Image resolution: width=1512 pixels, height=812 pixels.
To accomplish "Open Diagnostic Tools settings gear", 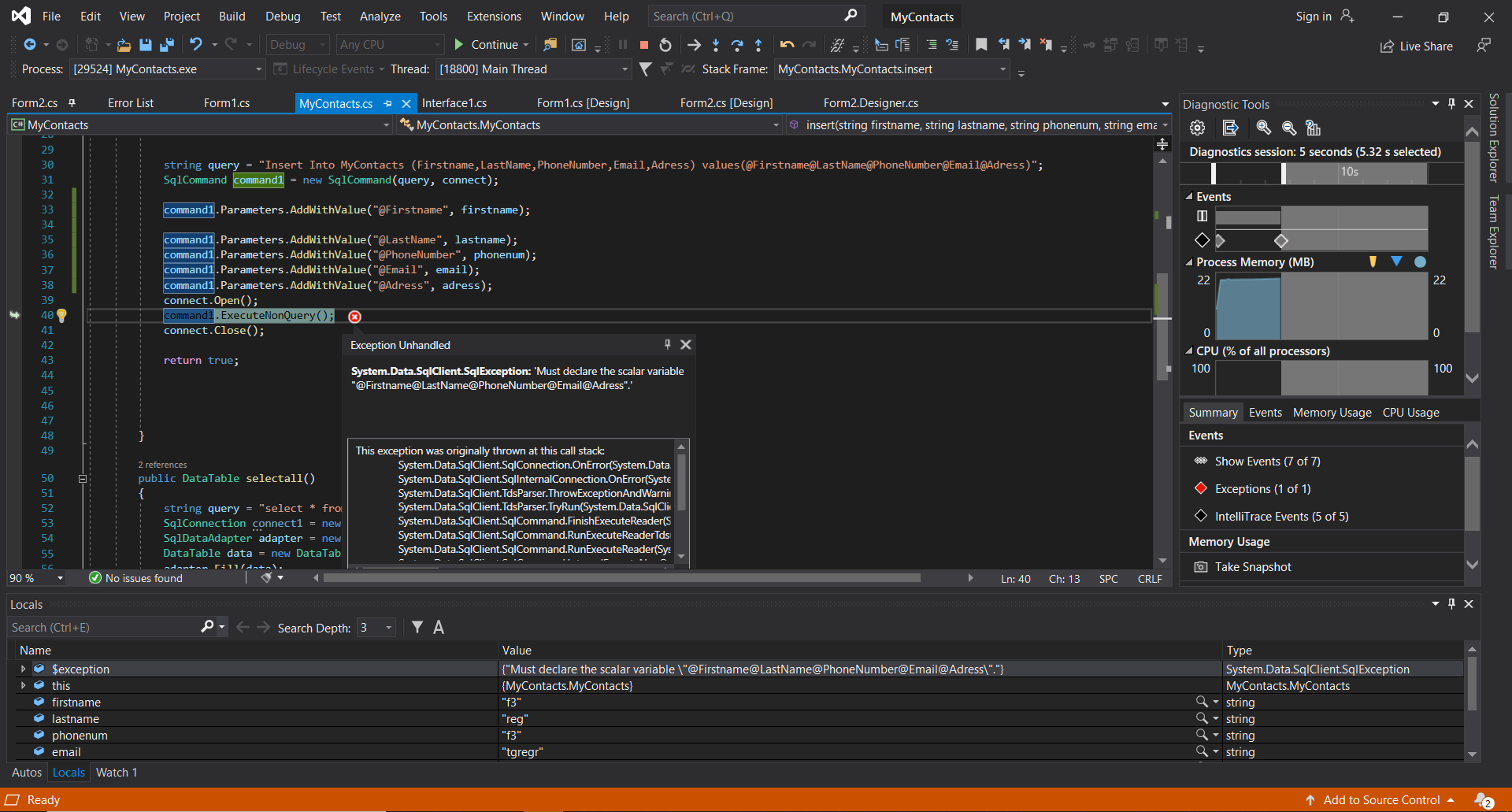I will point(1197,128).
